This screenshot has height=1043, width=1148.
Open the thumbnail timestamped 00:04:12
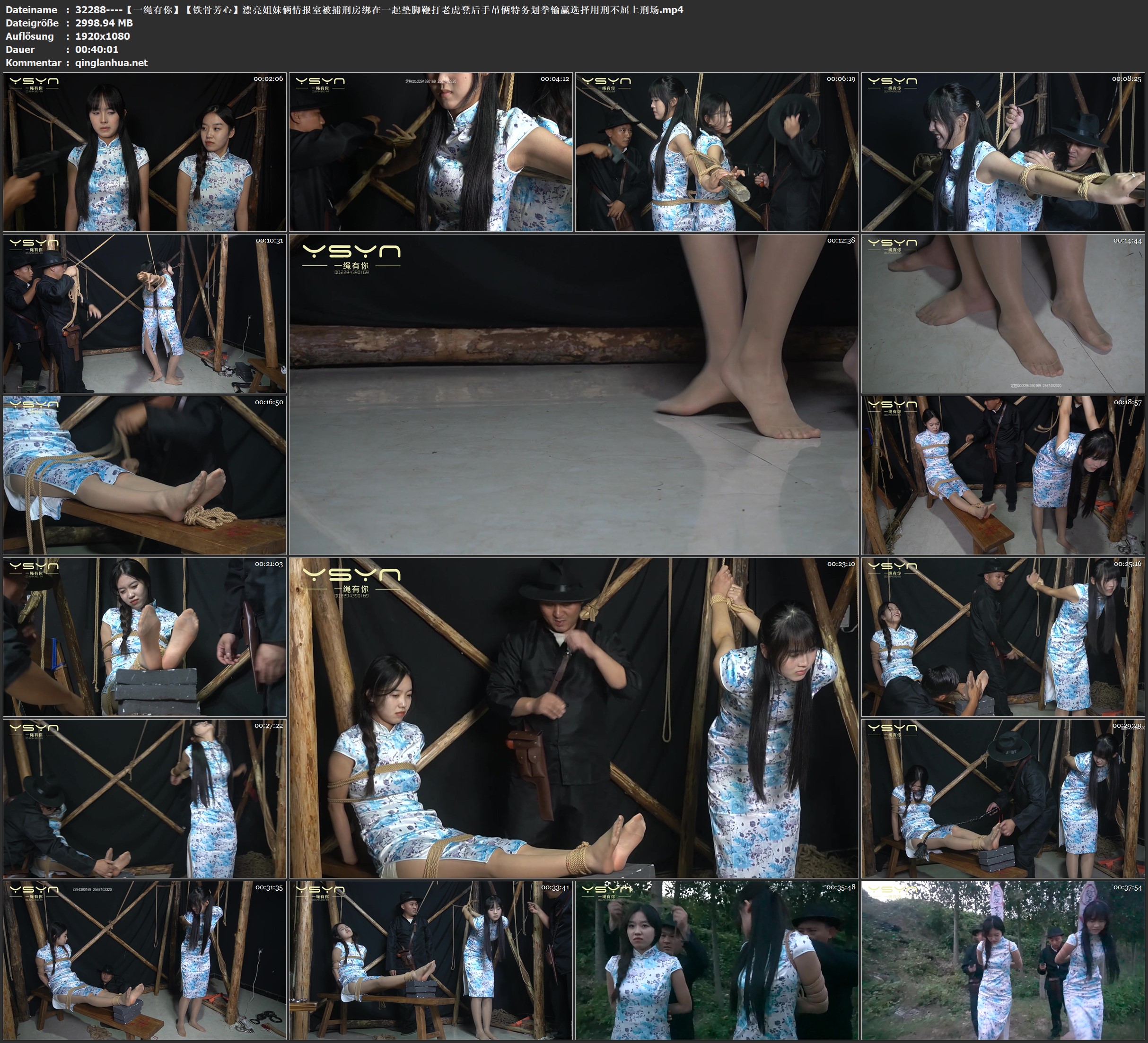[430, 151]
